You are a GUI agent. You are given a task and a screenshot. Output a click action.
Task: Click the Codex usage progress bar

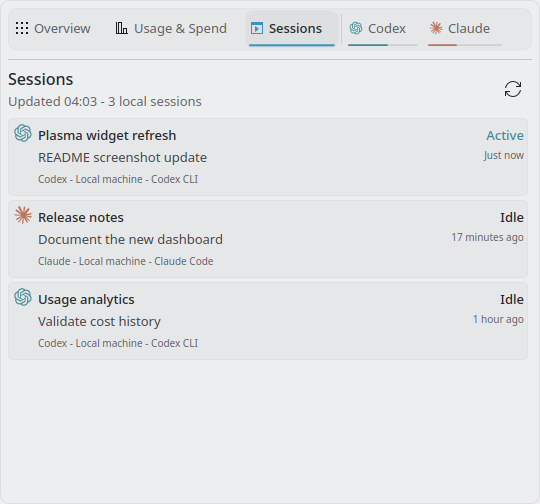tap(383, 45)
